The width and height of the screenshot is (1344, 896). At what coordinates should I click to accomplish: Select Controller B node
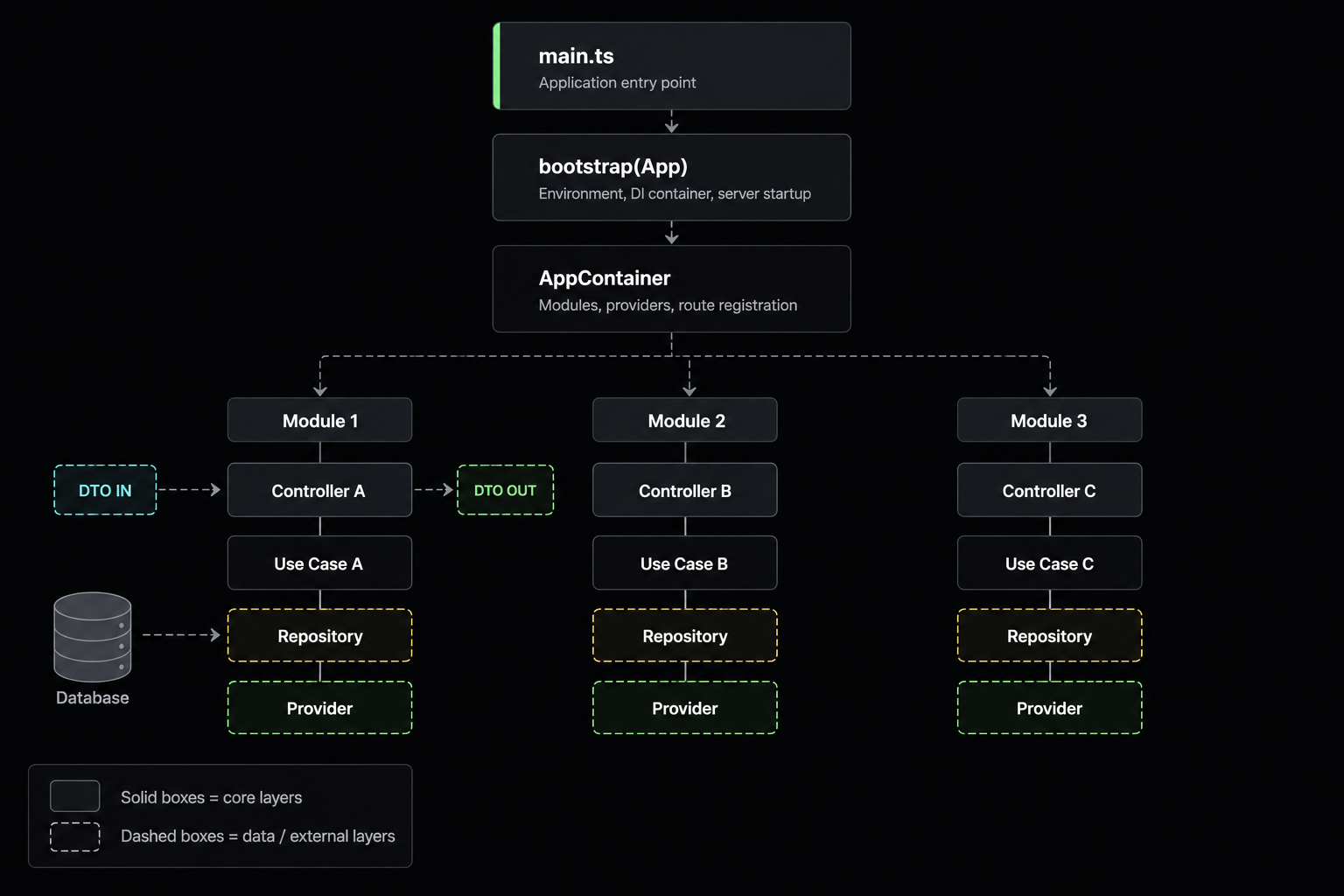[685, 490]
